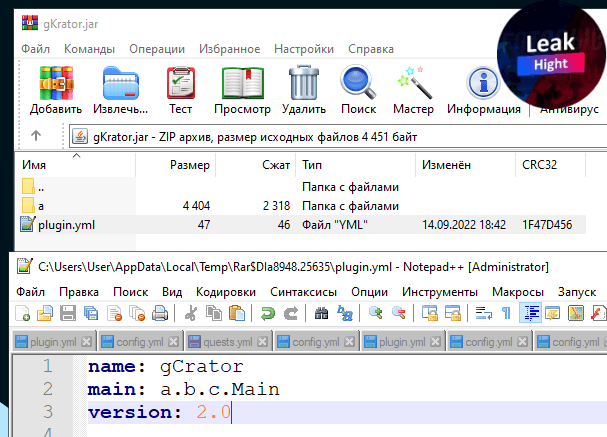Click the gKrator.jar archive path field
The width and height of the screenshot is (607, 437).
tap(338, 137)
